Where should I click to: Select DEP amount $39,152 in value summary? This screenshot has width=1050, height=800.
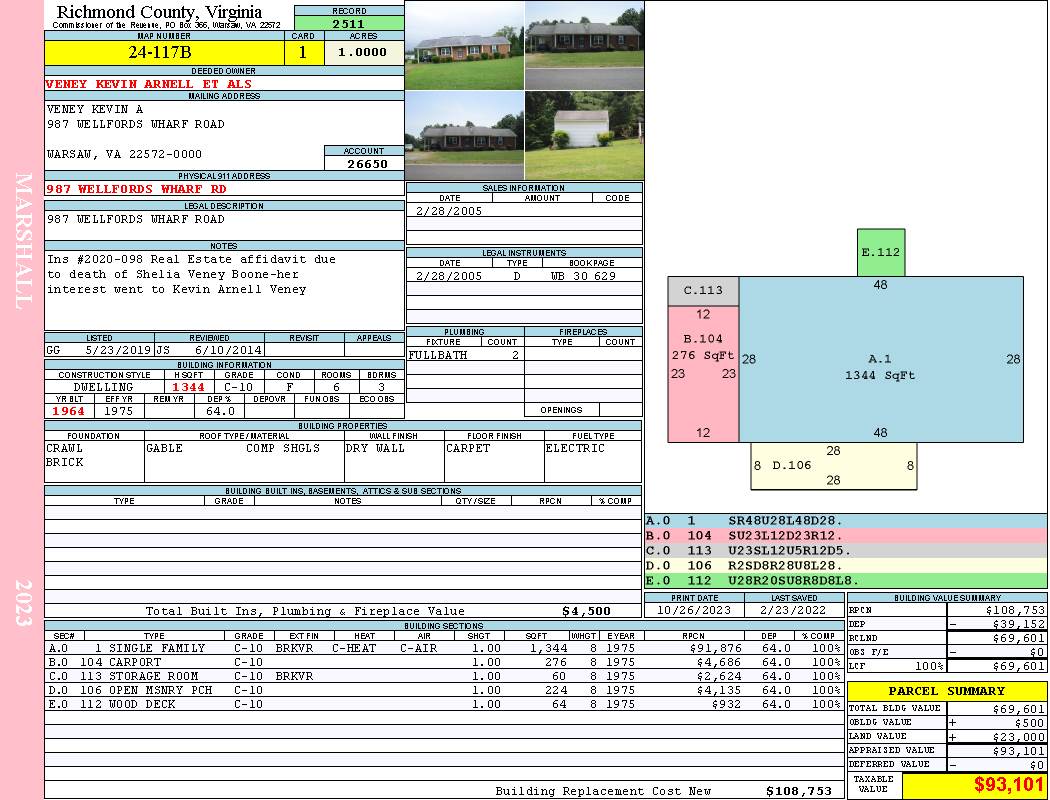(x=1019, y=624)
